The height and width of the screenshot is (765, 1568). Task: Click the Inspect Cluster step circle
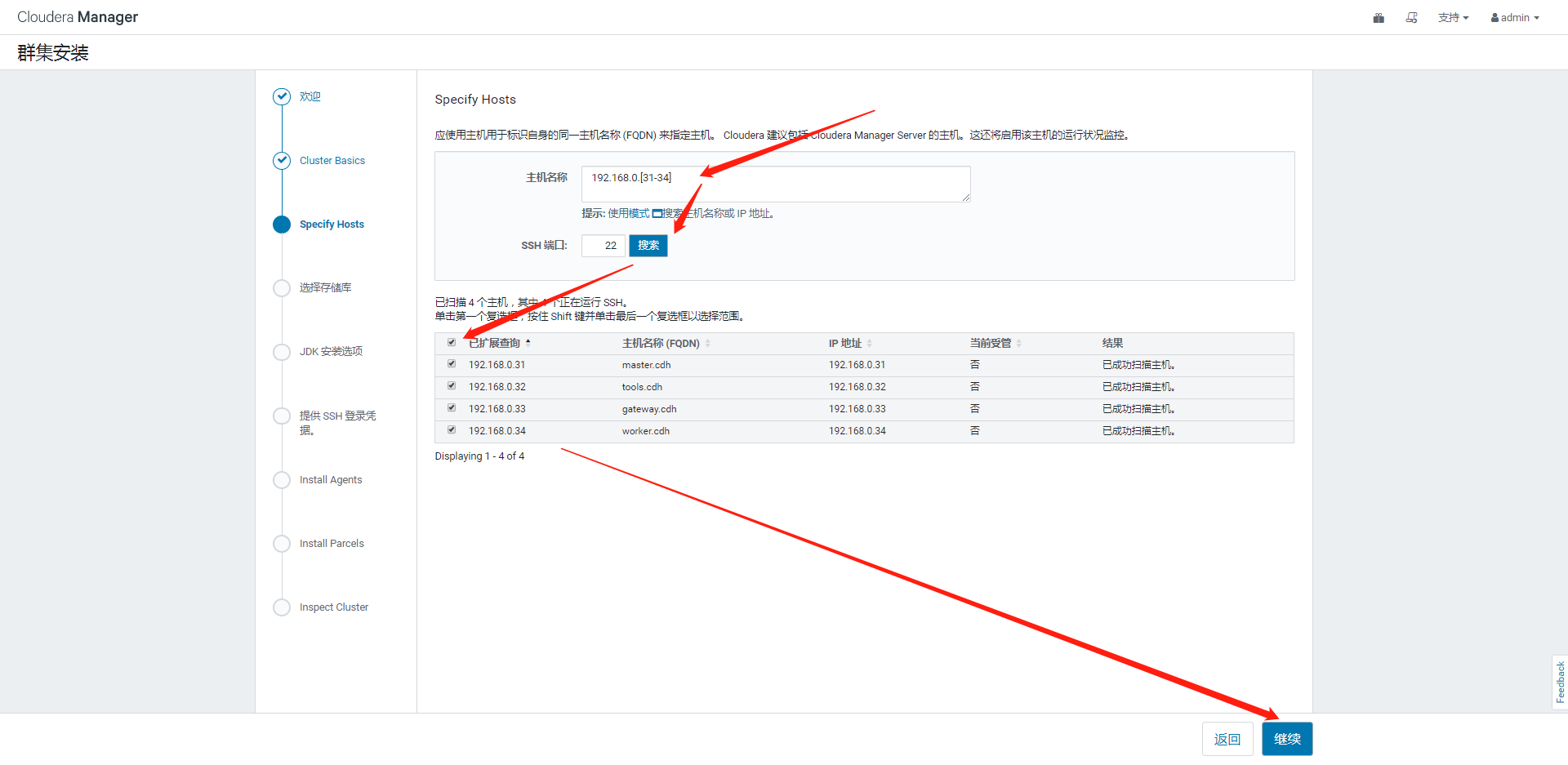pyautogui.click(x=282, y=607)
